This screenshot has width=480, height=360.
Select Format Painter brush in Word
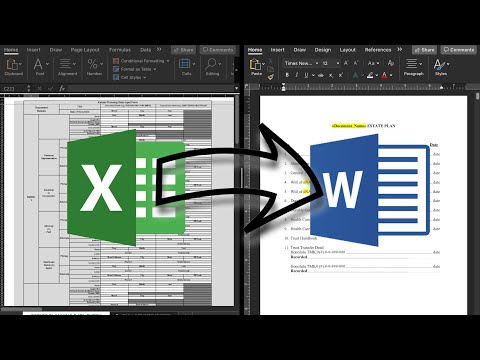point(270,77)
